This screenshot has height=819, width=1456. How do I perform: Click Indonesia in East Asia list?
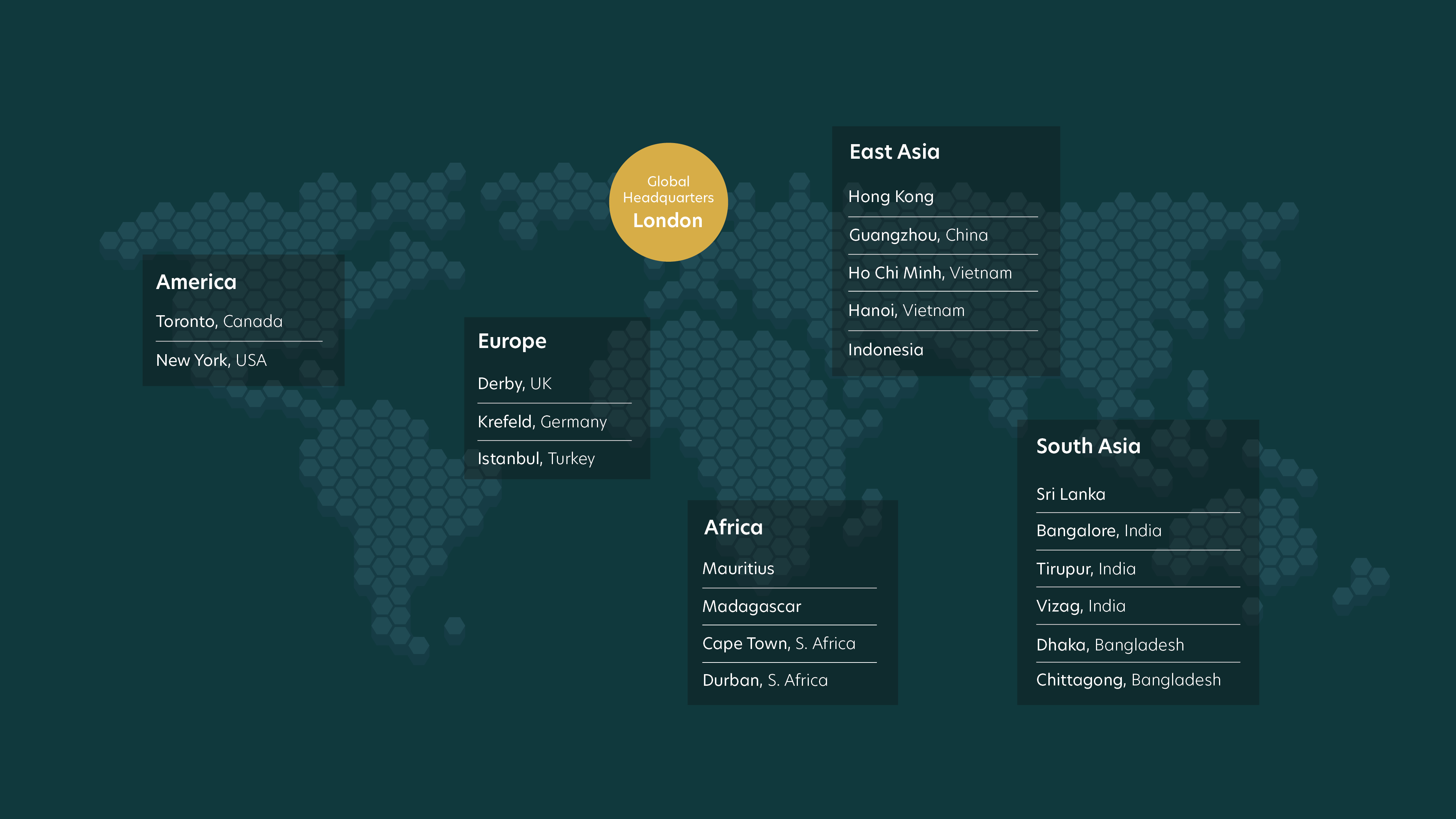point(886,350)
